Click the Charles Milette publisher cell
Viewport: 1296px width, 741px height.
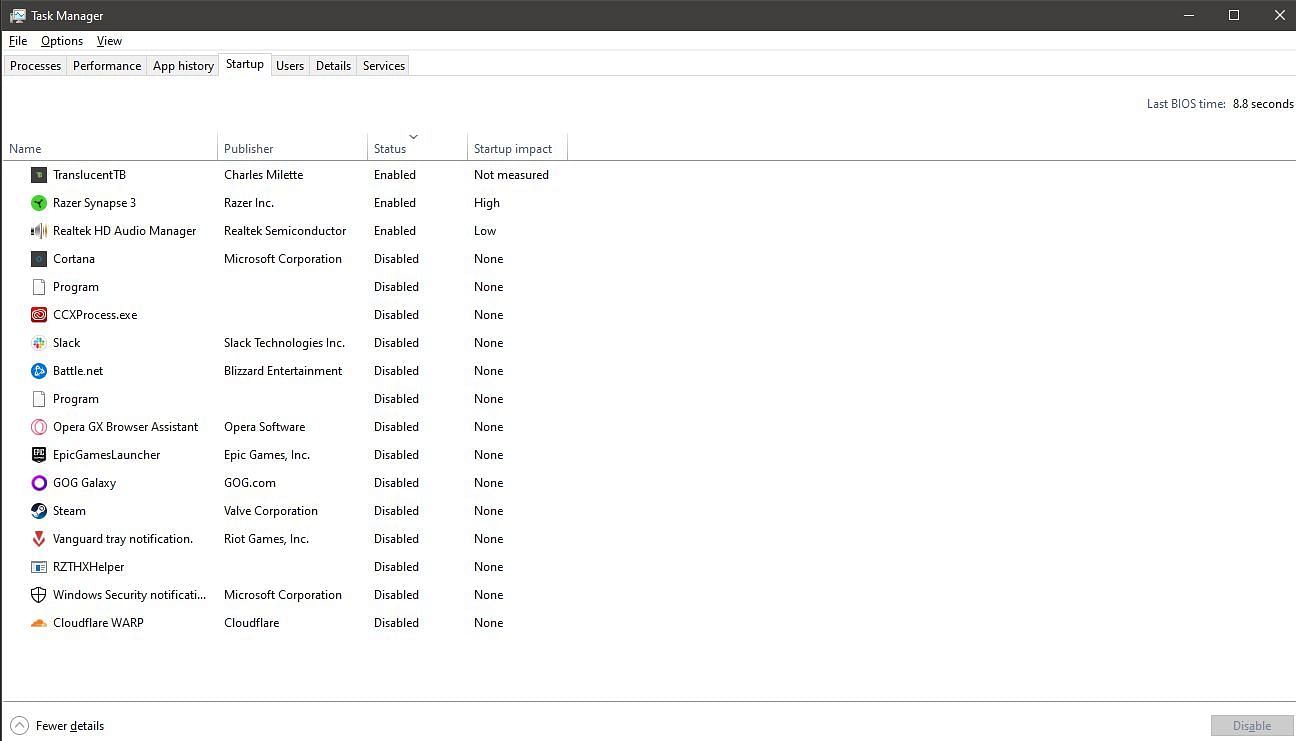pyautogui.click(x=264, y=175)
